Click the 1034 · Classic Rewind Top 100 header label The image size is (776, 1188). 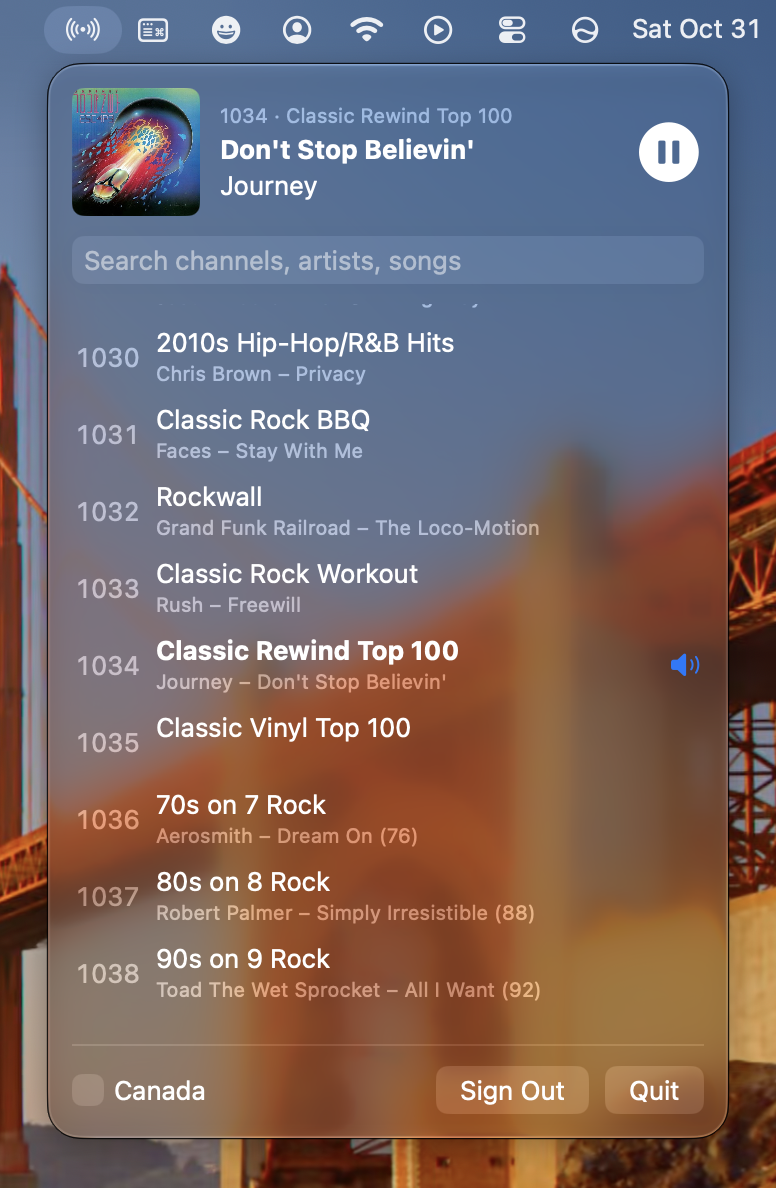tap(366, 116)
